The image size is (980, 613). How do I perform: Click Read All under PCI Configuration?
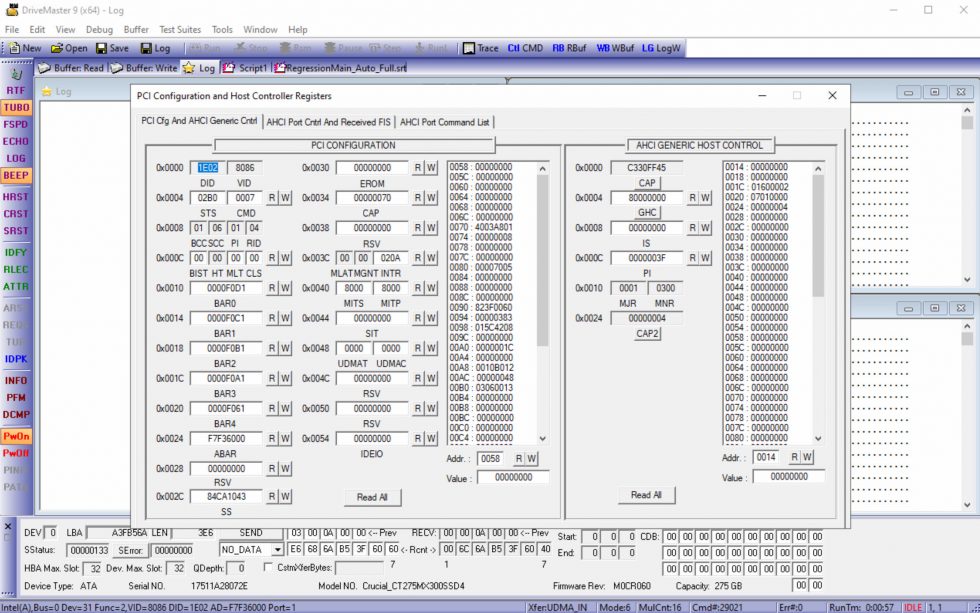[372, 497]
